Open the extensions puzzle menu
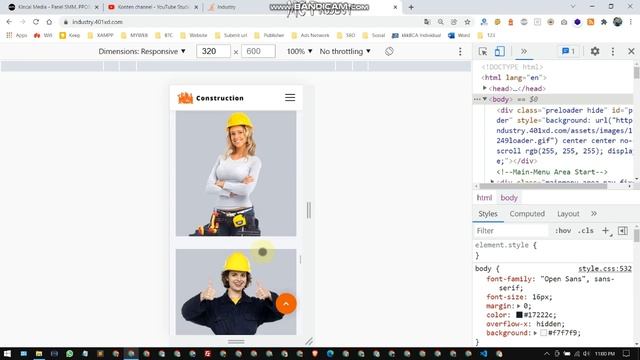Image resolution: width=640 pixels, height=360 pixels. point(604,22)
